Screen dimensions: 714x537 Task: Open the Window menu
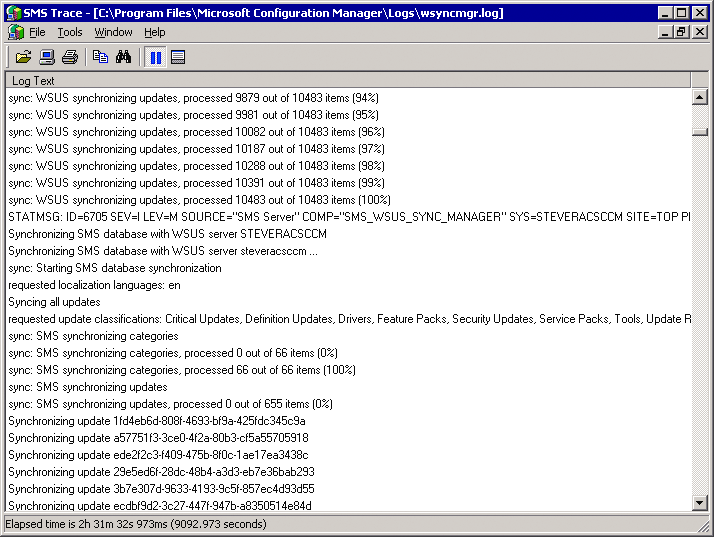tap(113, 32)
